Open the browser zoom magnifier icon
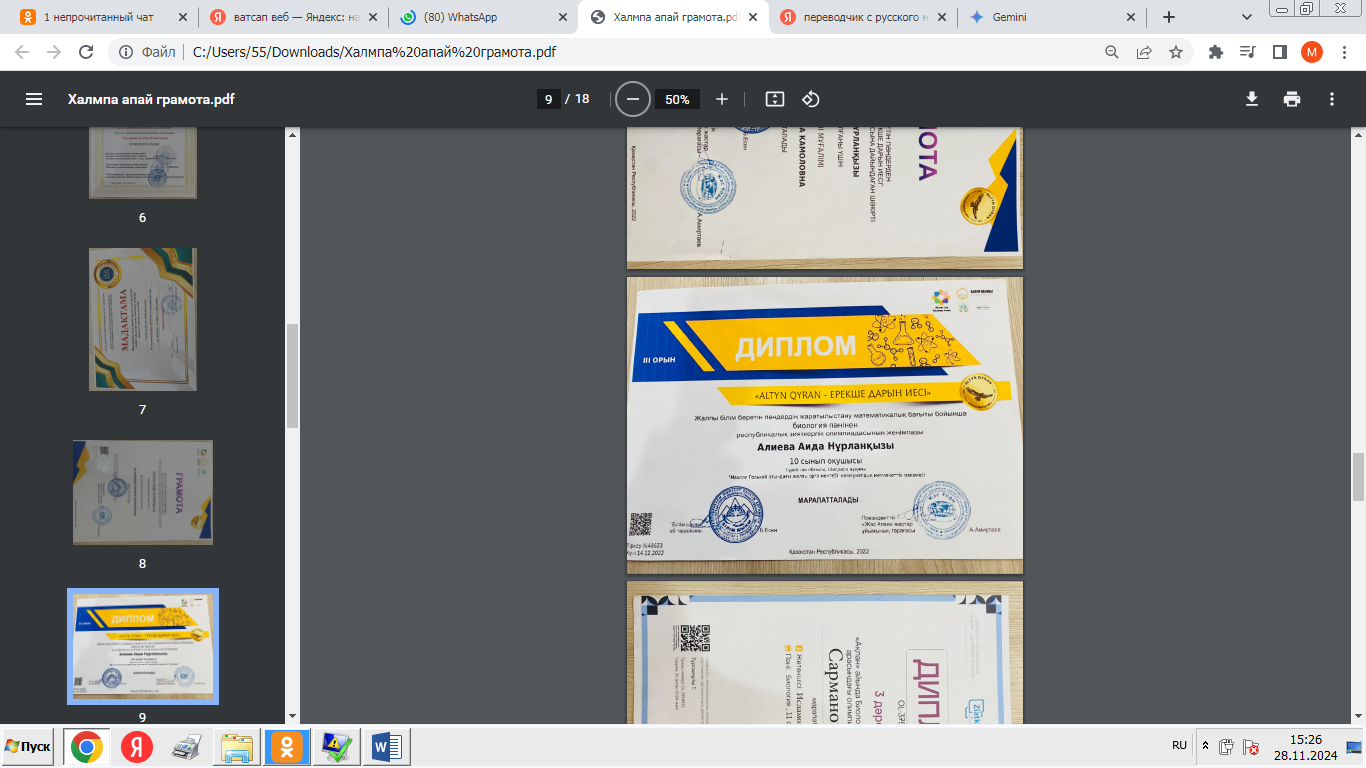 [1112, 52]
